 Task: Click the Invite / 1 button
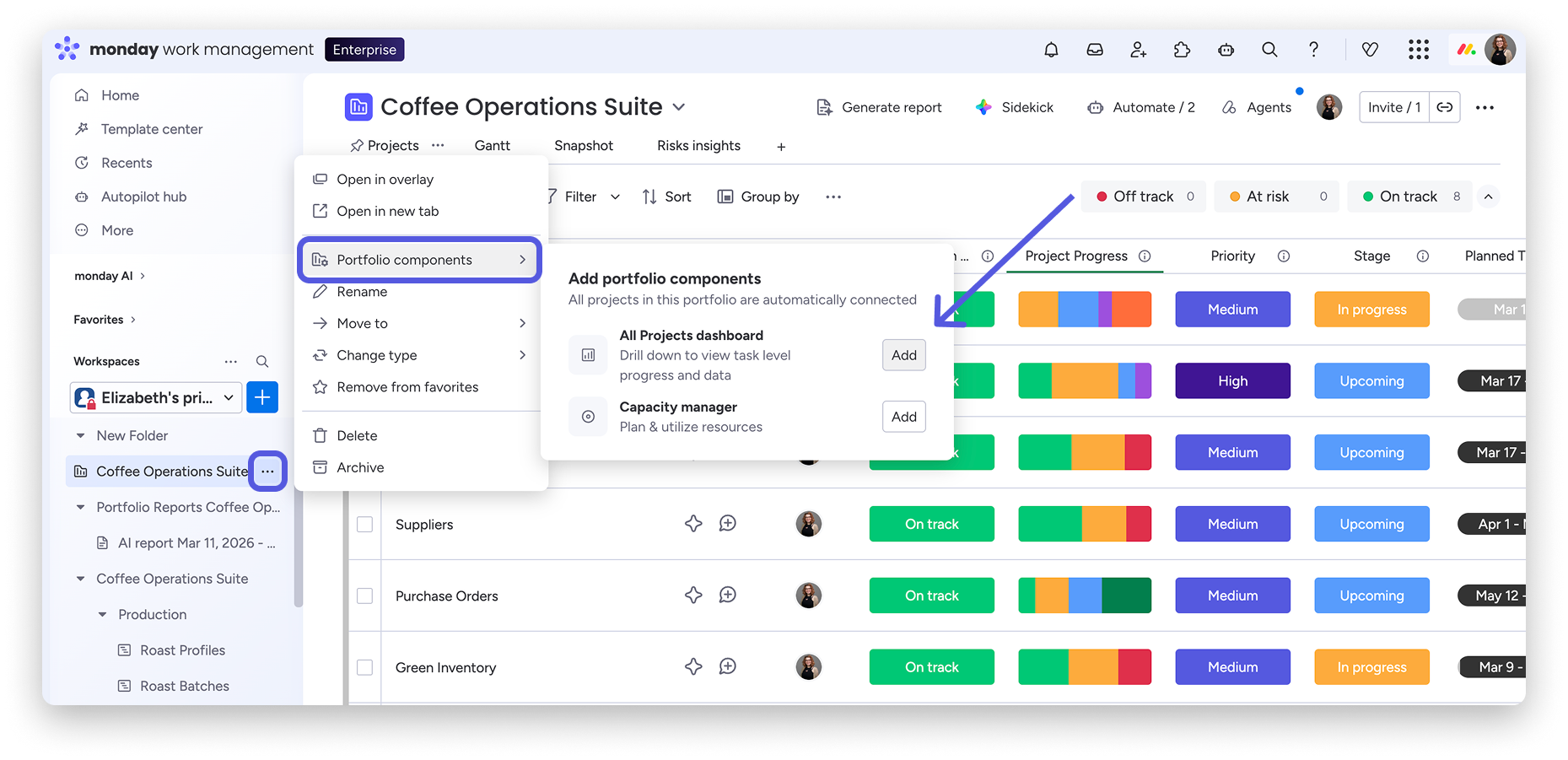[1394, 107]
